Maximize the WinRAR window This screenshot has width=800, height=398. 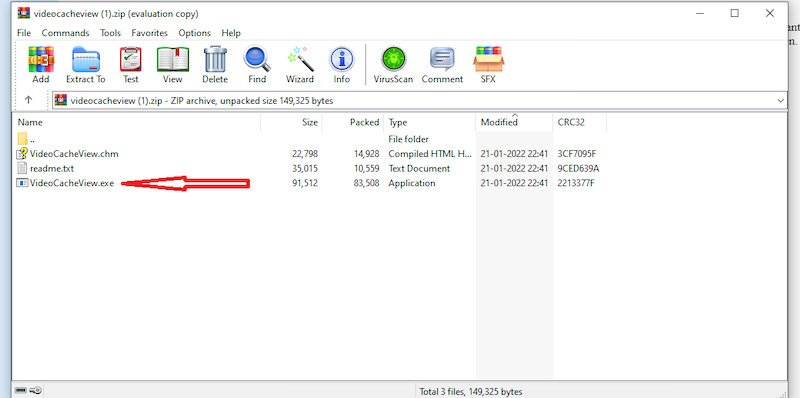pos(735,13)
